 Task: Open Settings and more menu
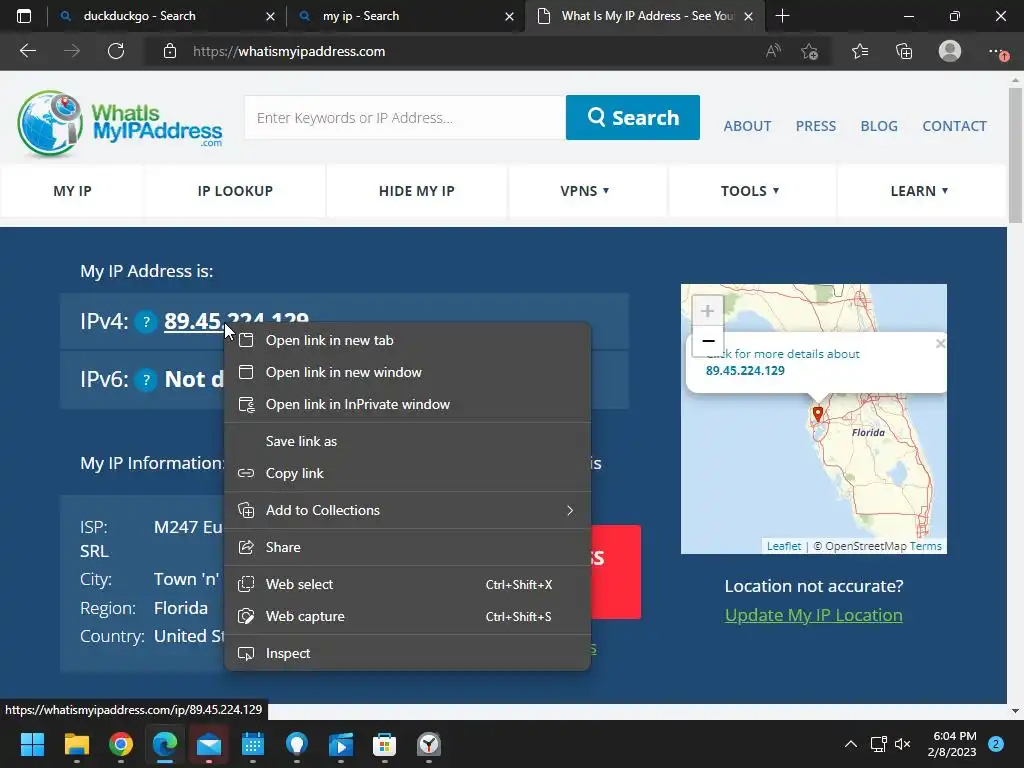[997, 51]
